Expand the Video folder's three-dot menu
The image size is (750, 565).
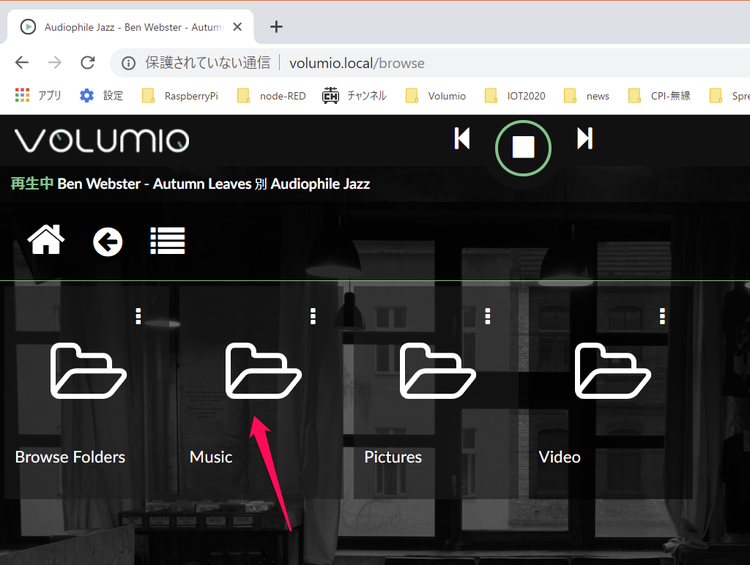[662, 316]
